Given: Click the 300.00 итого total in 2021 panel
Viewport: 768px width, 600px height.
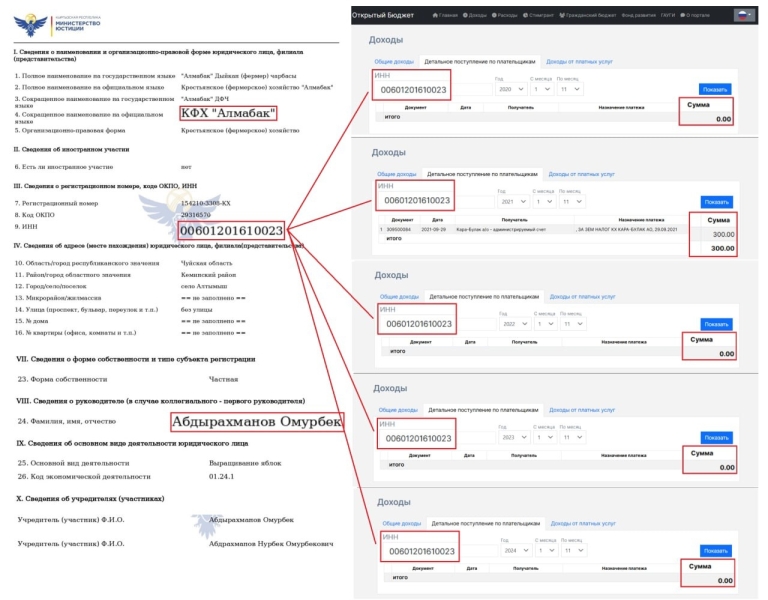Looking at the screenshot, I should coord(722,248).
